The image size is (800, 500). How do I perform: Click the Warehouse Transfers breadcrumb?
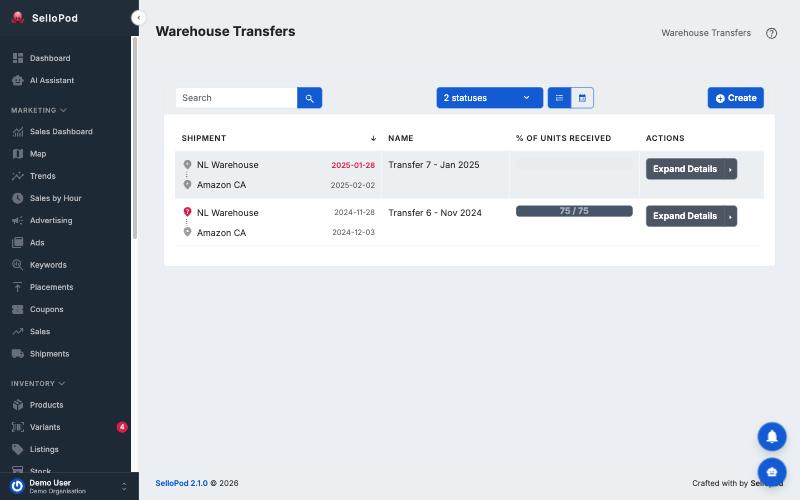point(706,33)
